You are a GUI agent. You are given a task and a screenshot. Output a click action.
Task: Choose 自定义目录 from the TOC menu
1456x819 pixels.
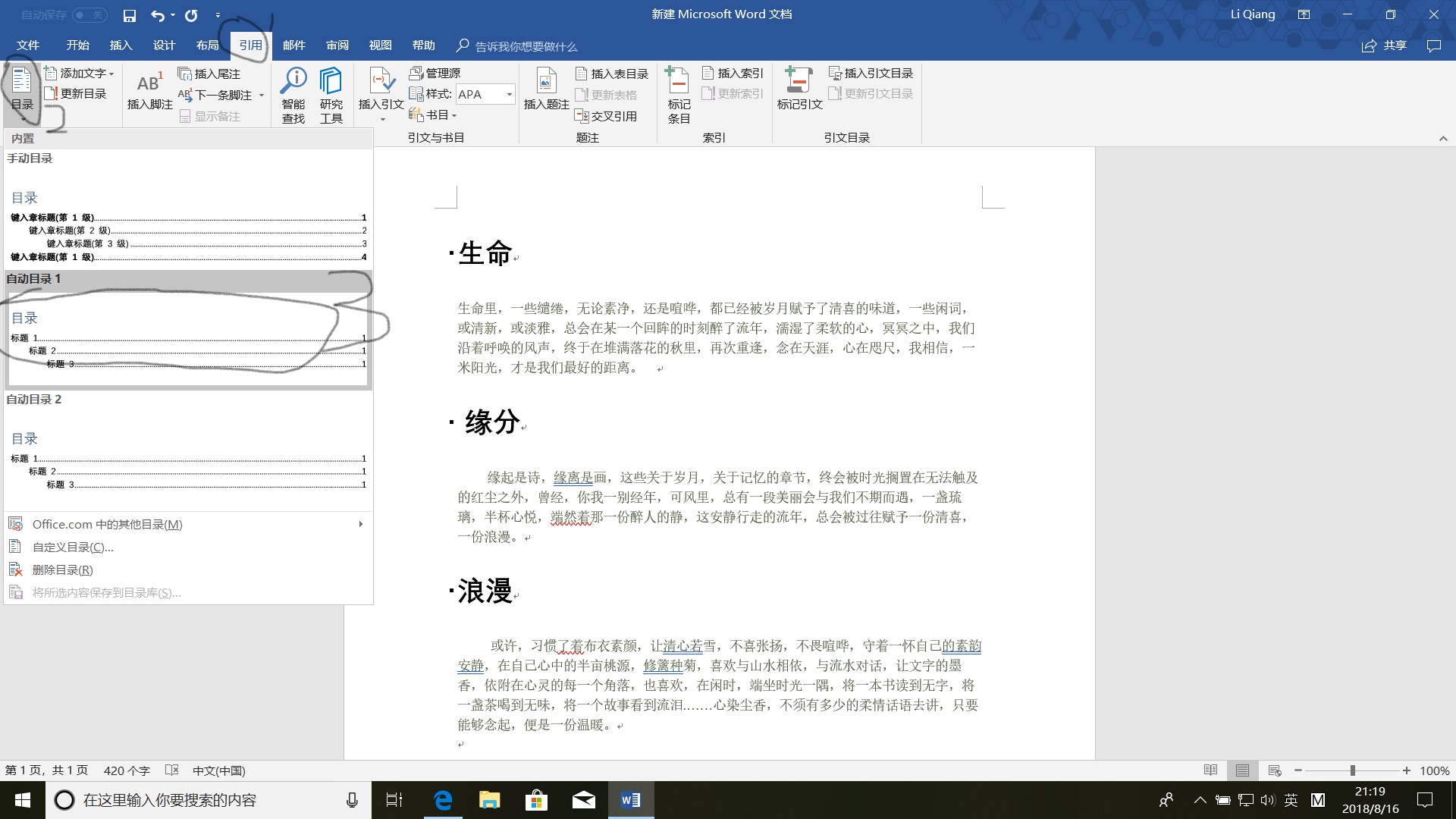(71, 546)
